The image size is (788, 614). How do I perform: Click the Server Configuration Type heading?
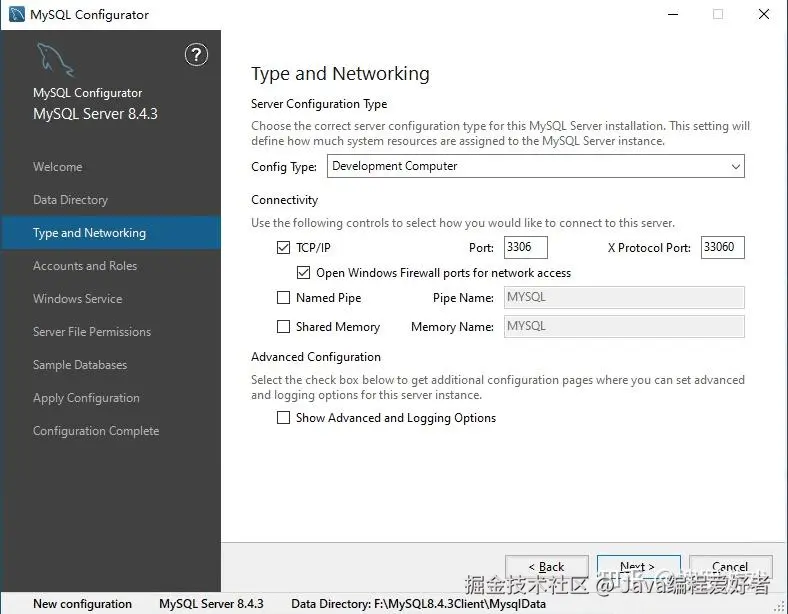pos(319,104)
